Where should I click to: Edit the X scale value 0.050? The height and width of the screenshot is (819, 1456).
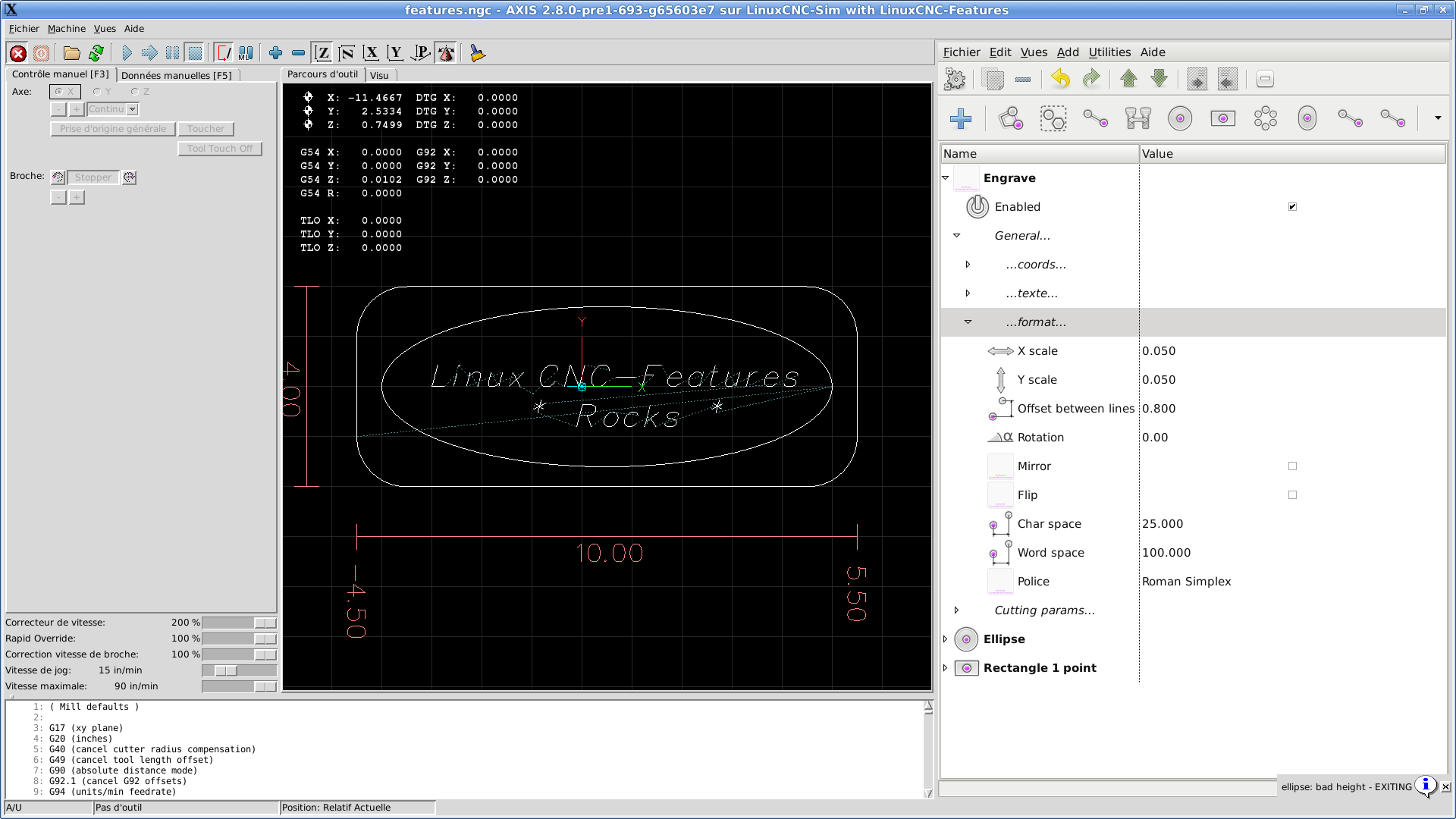click(x=1159, y=351)
